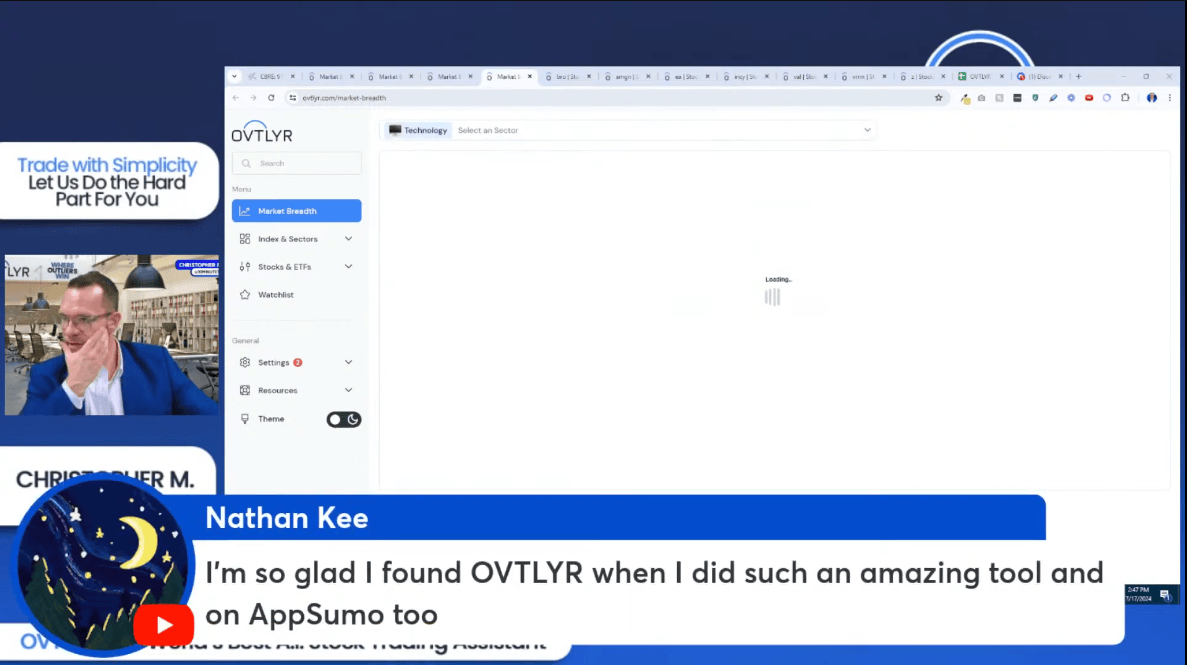Open the browser extensions puzzle icon

(1125, 98)
